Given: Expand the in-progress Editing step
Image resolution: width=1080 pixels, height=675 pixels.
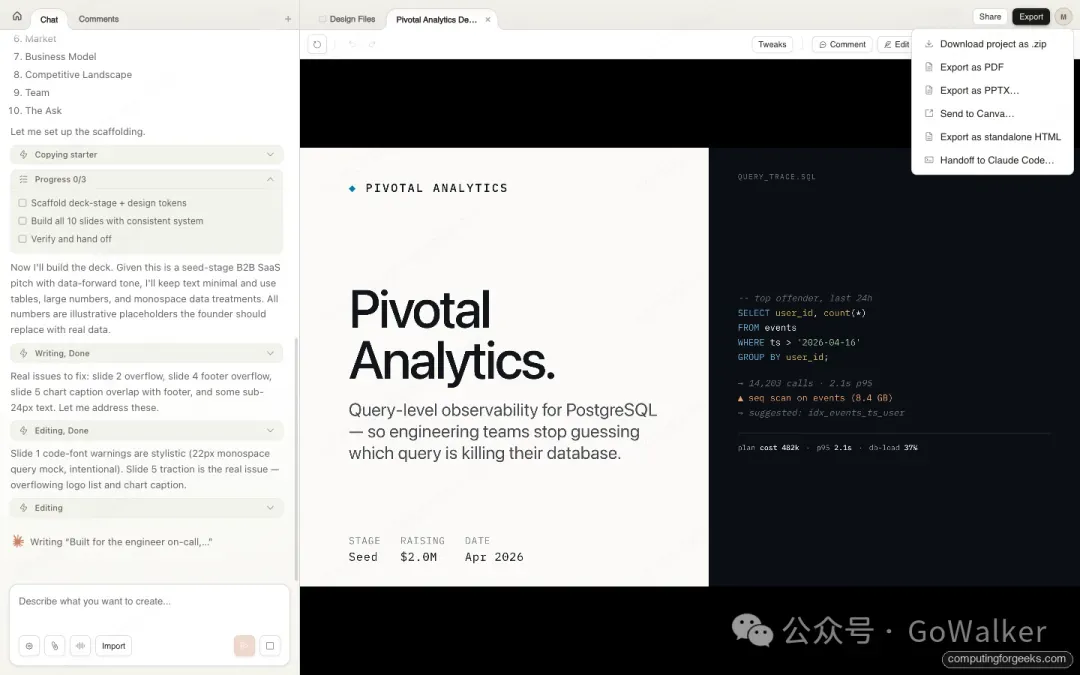Looking at the screenshot, I should (x=147, y=508).
